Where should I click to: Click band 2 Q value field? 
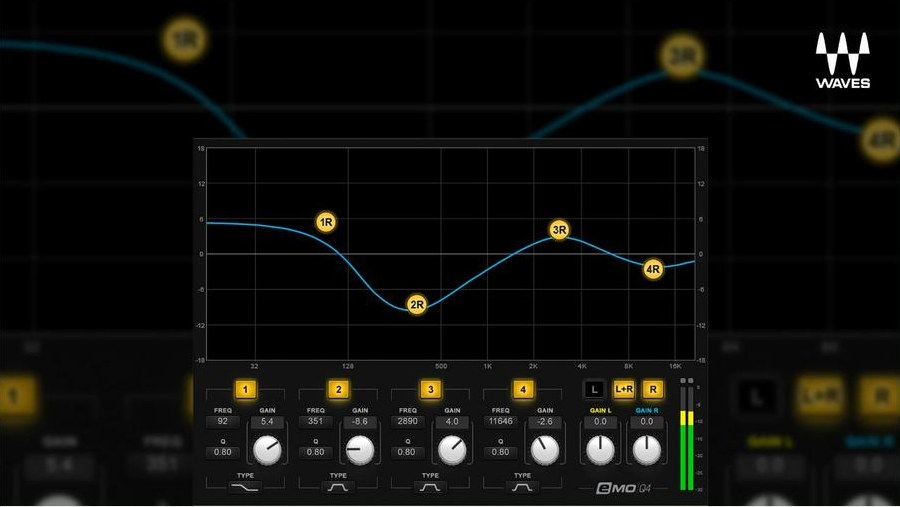coord(315,452)
